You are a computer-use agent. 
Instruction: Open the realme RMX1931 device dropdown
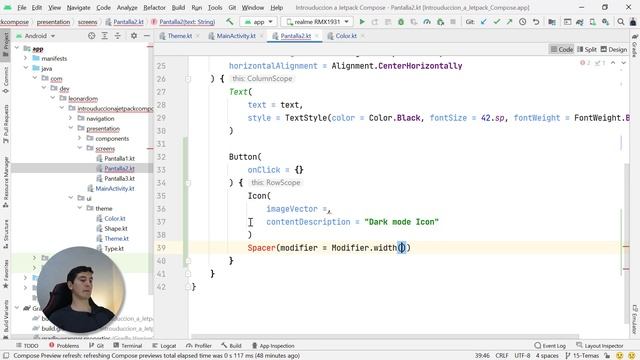click(x=317, y=22)
